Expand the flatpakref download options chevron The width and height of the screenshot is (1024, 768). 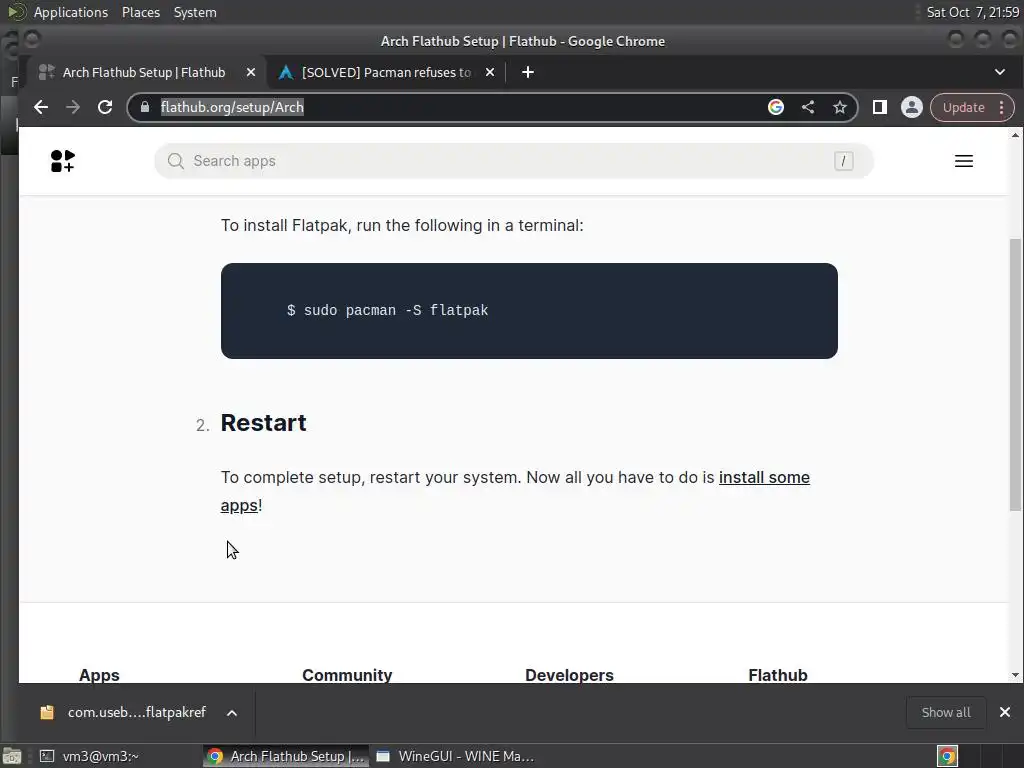pyautogui.click(x=232, y=712)
